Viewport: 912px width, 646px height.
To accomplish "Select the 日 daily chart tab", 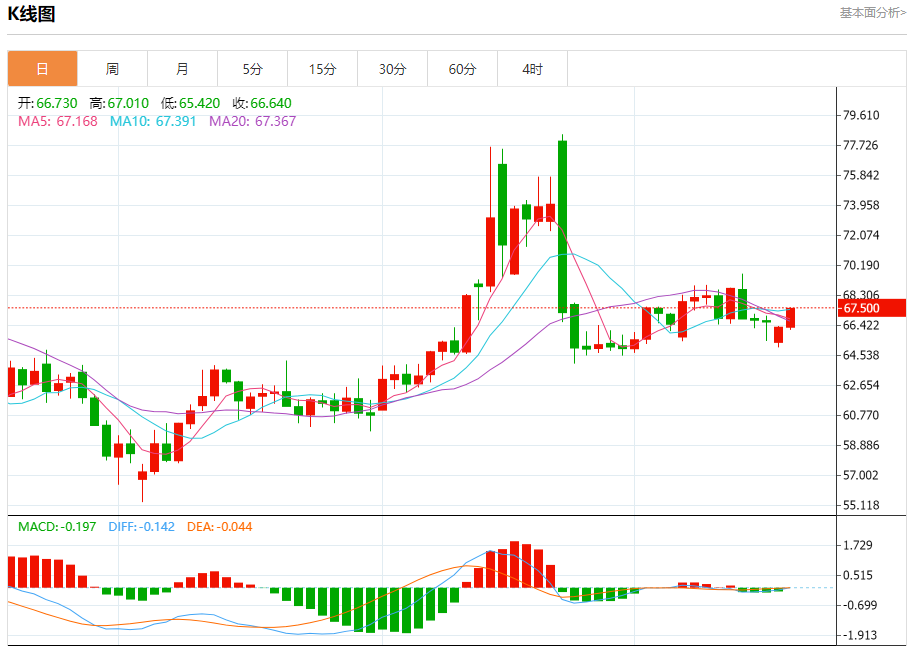I will click(x=42, y=69).
